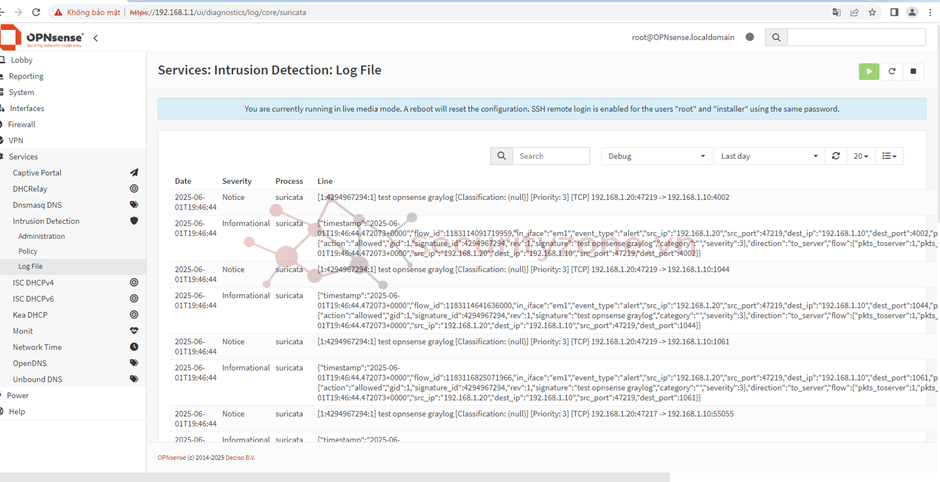This screenshot has width=940, height=482.
Task: Click the Dnsmasq DNS tags icon
Action: coord(134,204)
